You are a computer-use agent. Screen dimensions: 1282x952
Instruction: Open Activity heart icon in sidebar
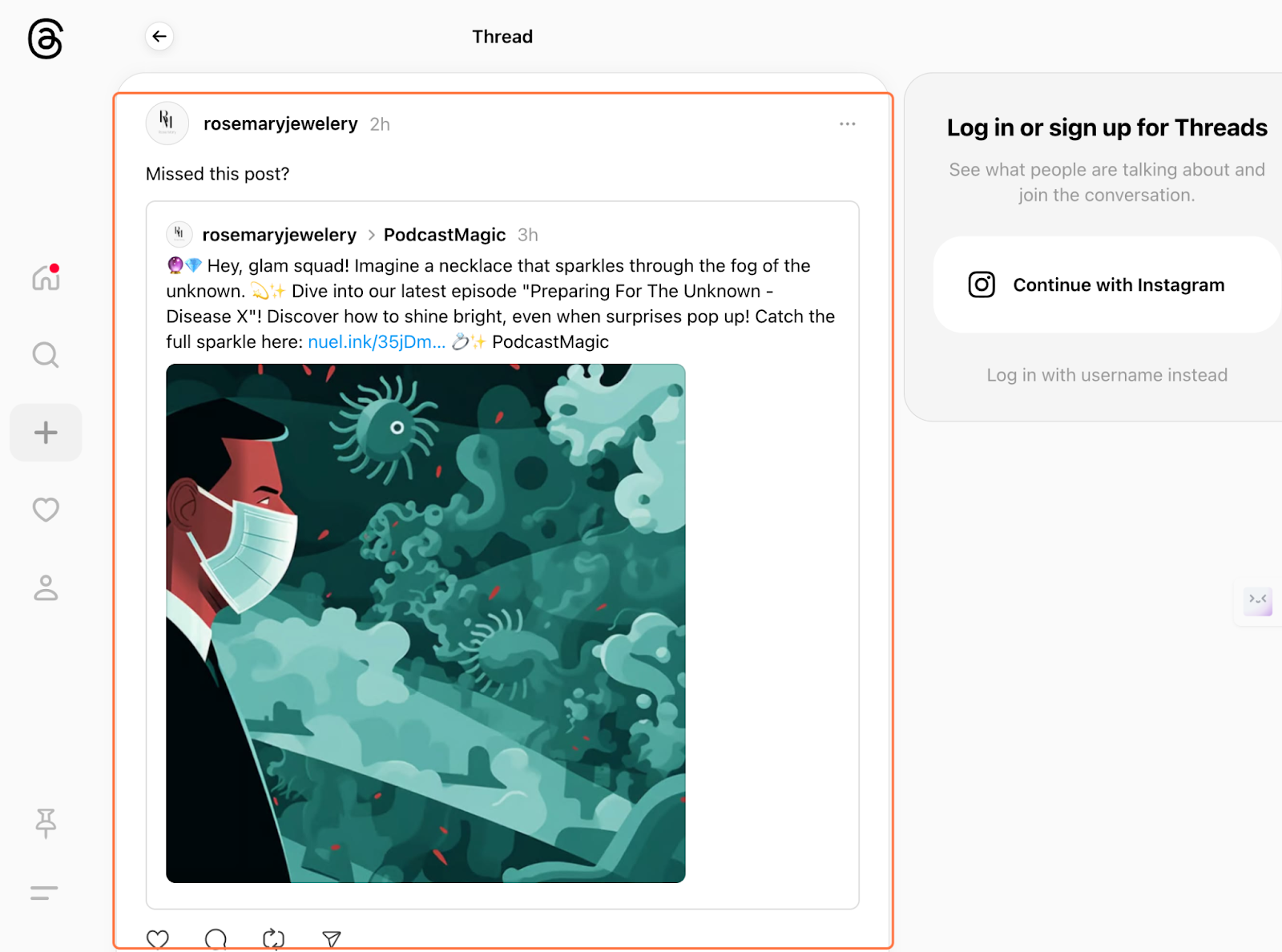pyautogui.click(x=46, y=510)
